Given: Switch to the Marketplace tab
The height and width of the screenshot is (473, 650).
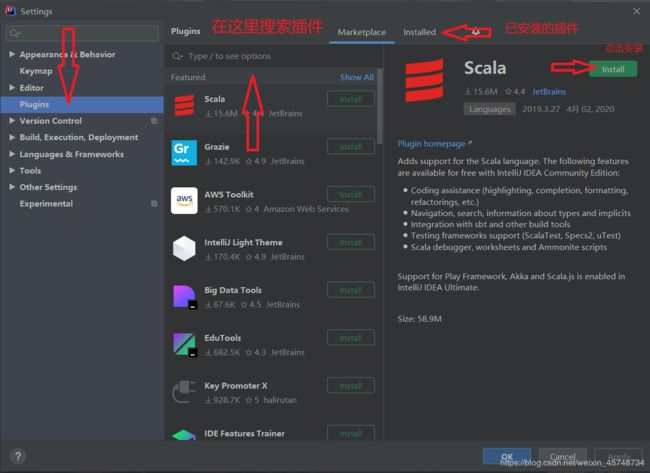Looking at the screenshot, I should [x=361, y=32].
